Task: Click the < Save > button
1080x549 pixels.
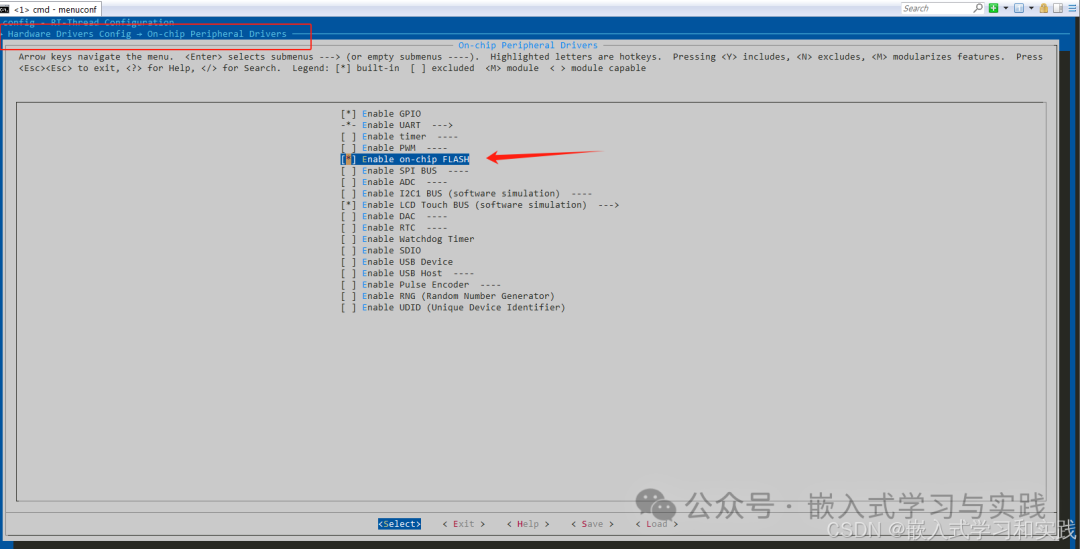Action: coord(592,524)
